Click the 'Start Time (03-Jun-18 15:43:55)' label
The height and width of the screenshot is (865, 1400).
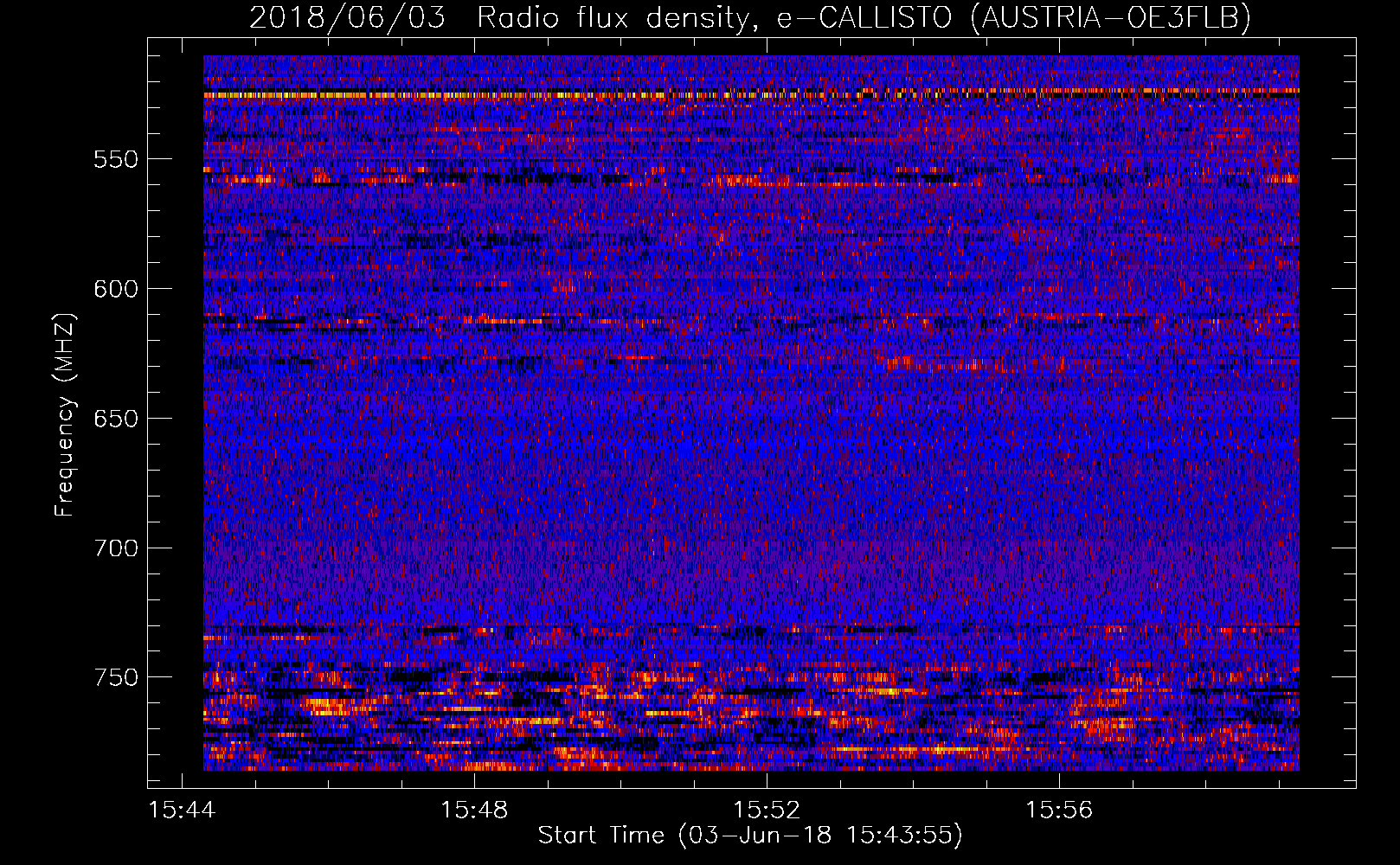[x=750, y=836]
